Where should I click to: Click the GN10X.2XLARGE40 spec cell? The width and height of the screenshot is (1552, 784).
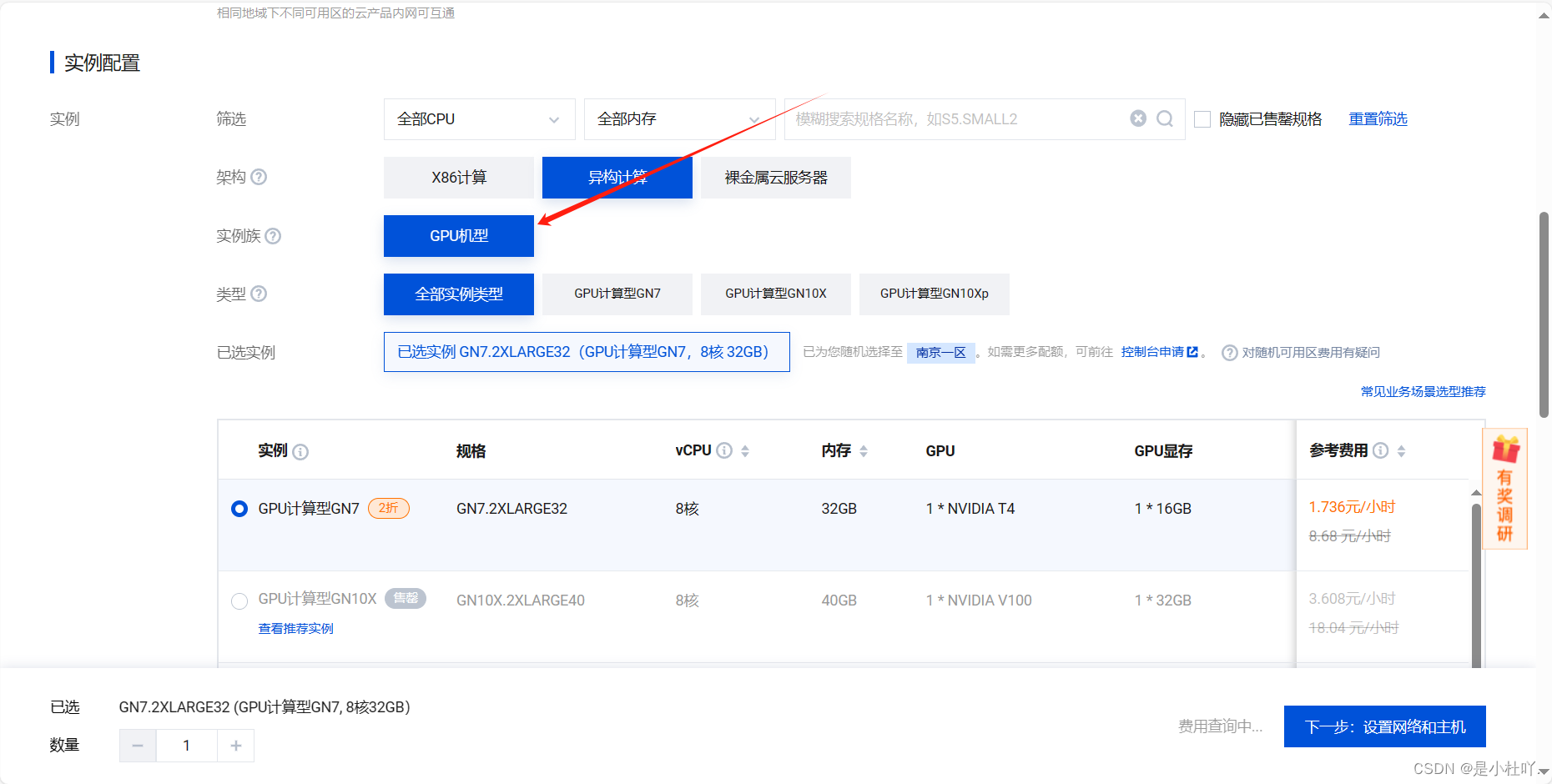tap(521, 601)
